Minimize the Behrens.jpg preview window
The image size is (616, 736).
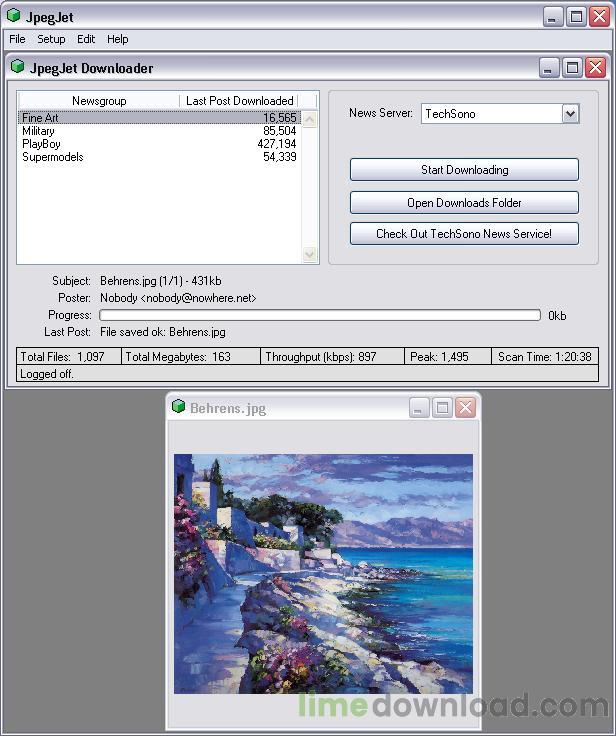[419, 407]
